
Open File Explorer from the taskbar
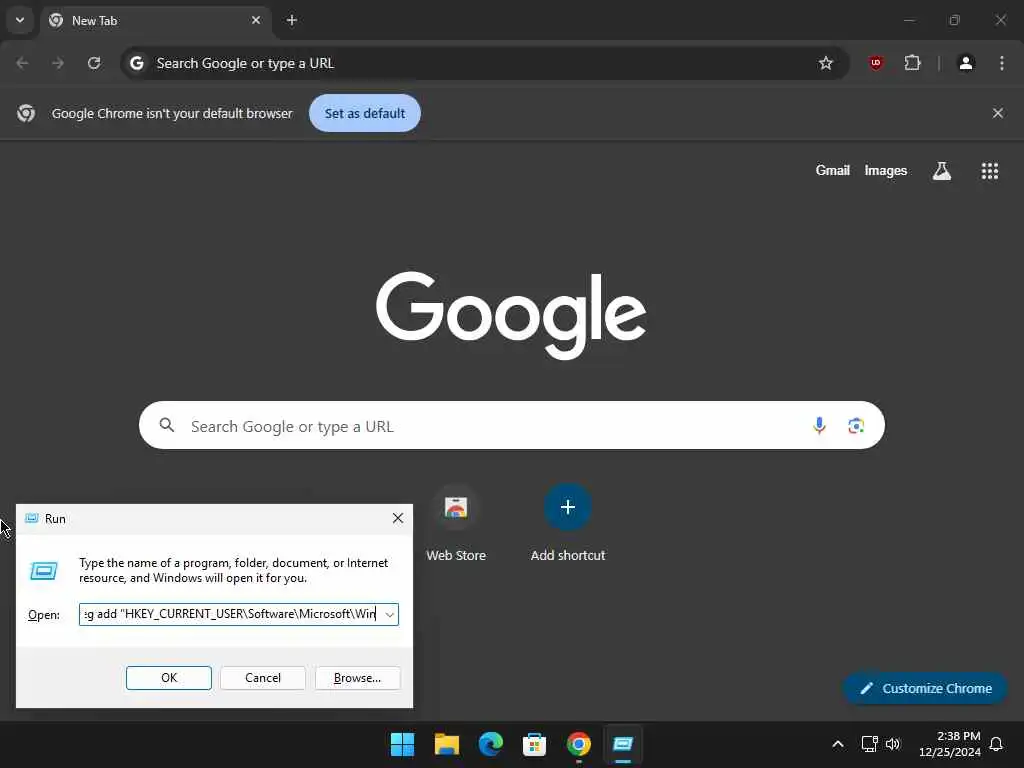(x=447, y=744)
